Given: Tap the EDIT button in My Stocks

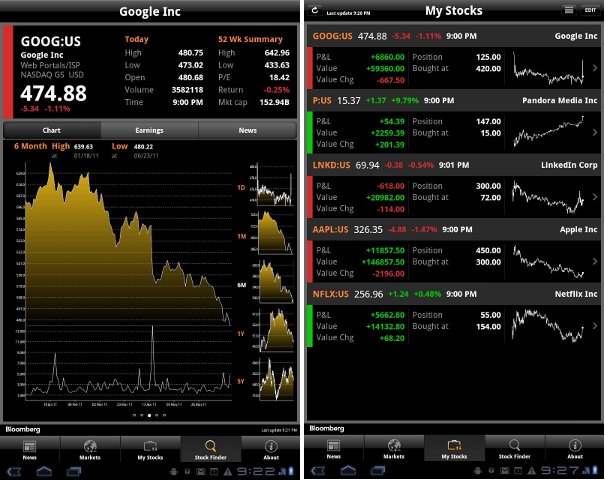Looking at the screenshot, I should pos(590,10).
